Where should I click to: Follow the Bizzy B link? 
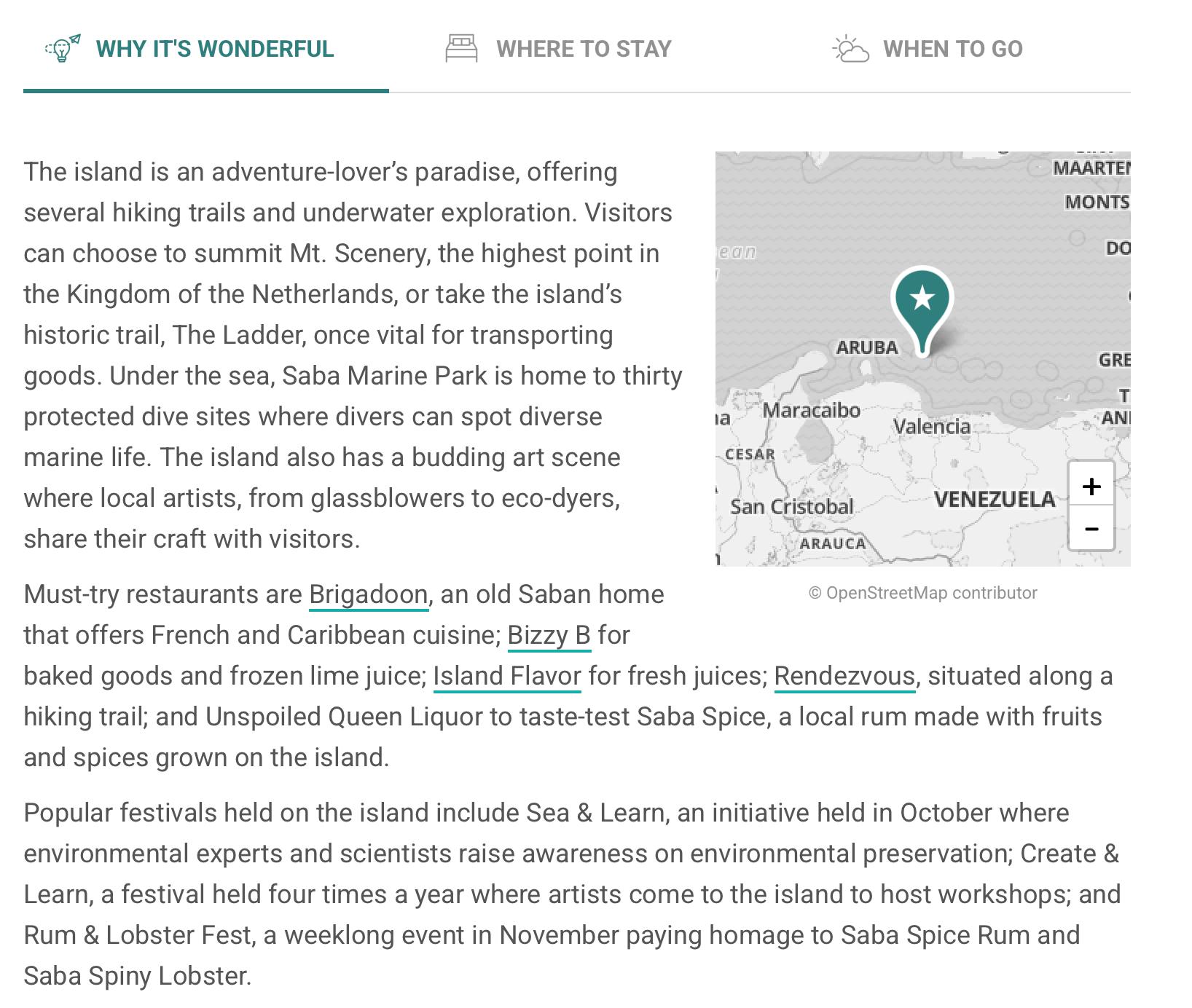coord(549,635)
